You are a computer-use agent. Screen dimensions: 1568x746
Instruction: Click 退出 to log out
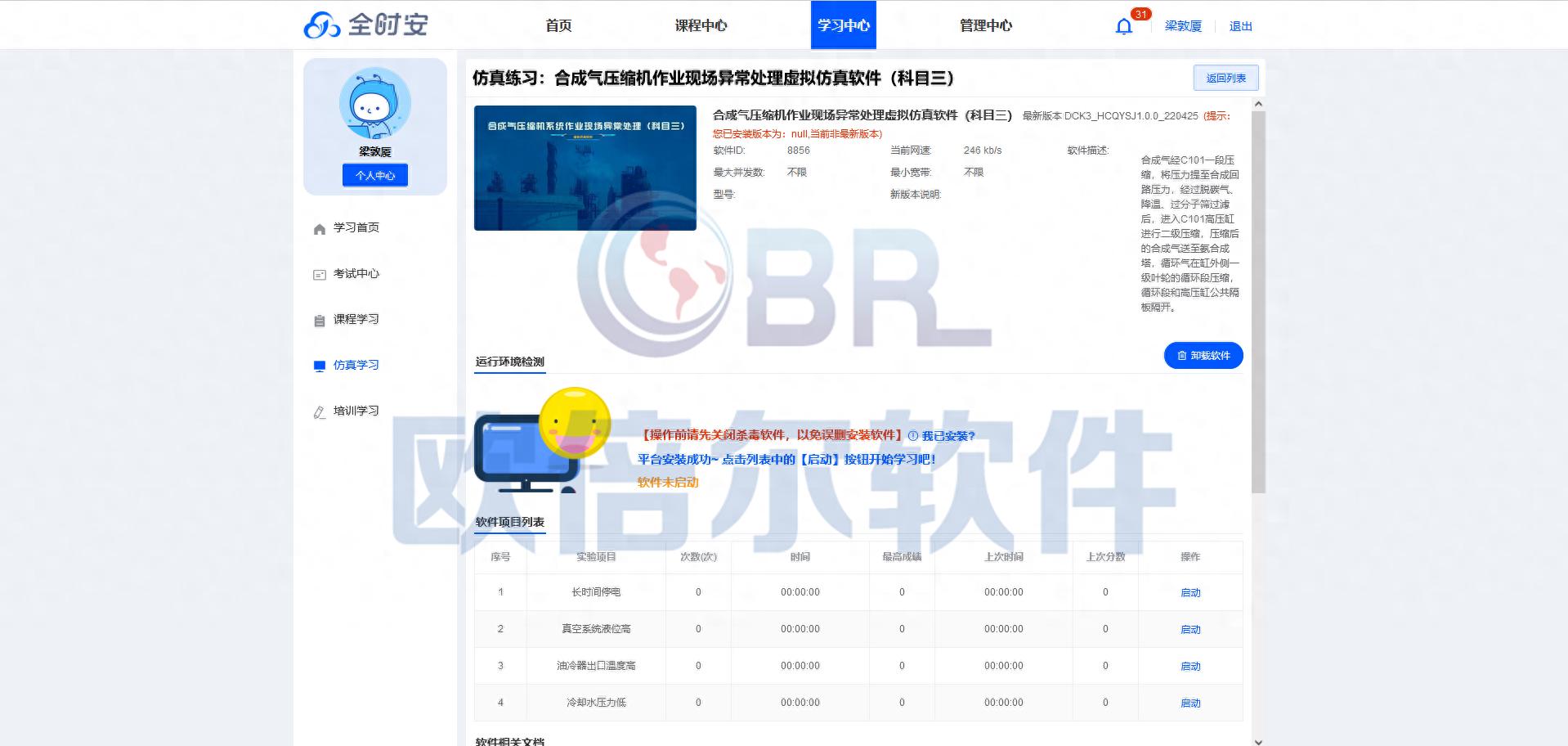coord(1240,25)
